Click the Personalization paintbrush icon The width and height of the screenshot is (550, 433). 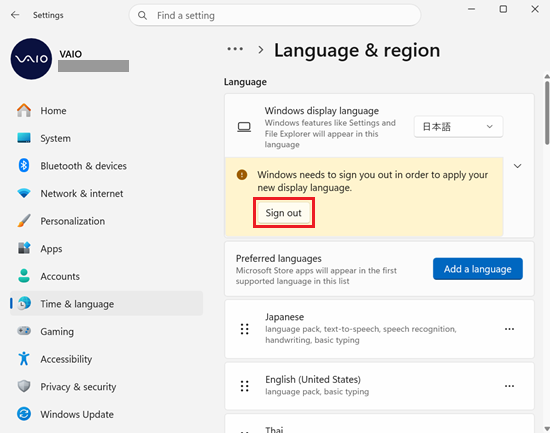click(24, 221)
